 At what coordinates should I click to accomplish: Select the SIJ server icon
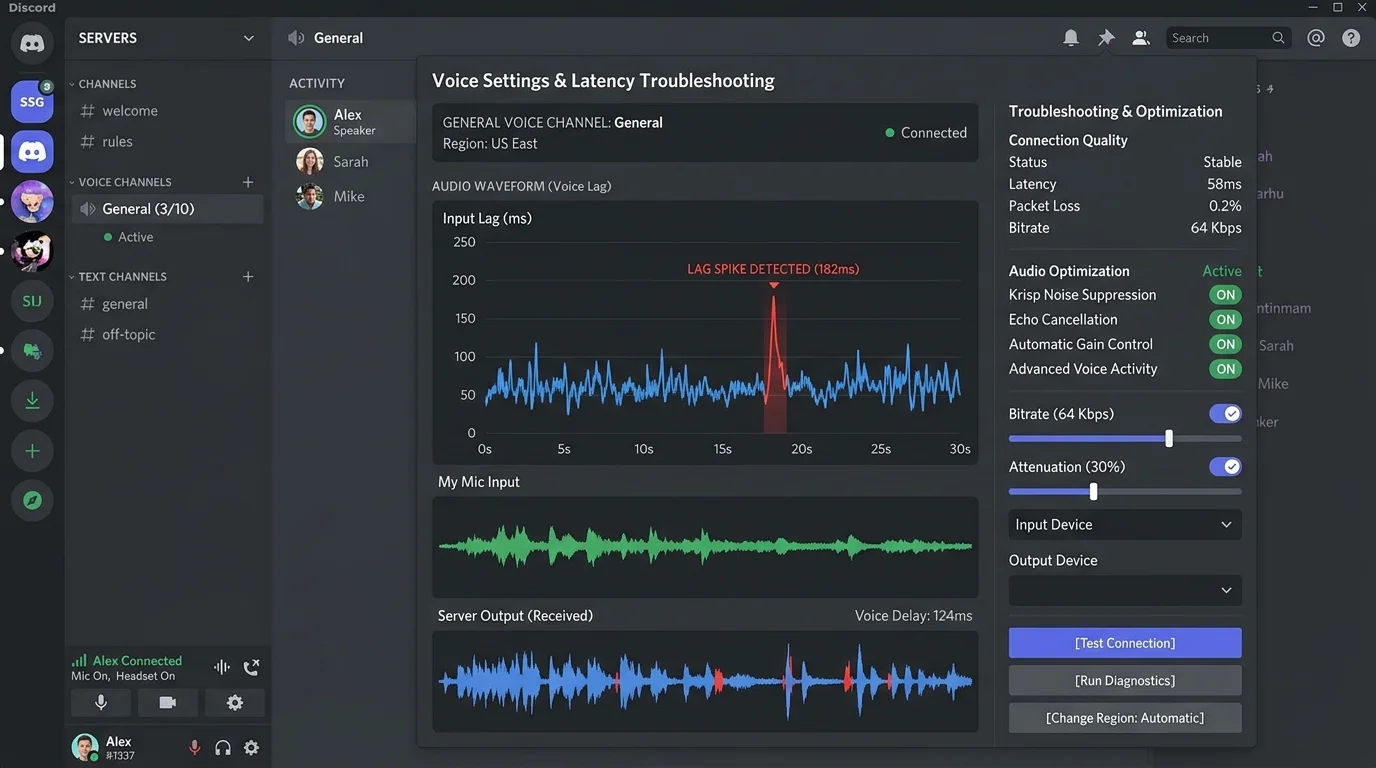32,301
